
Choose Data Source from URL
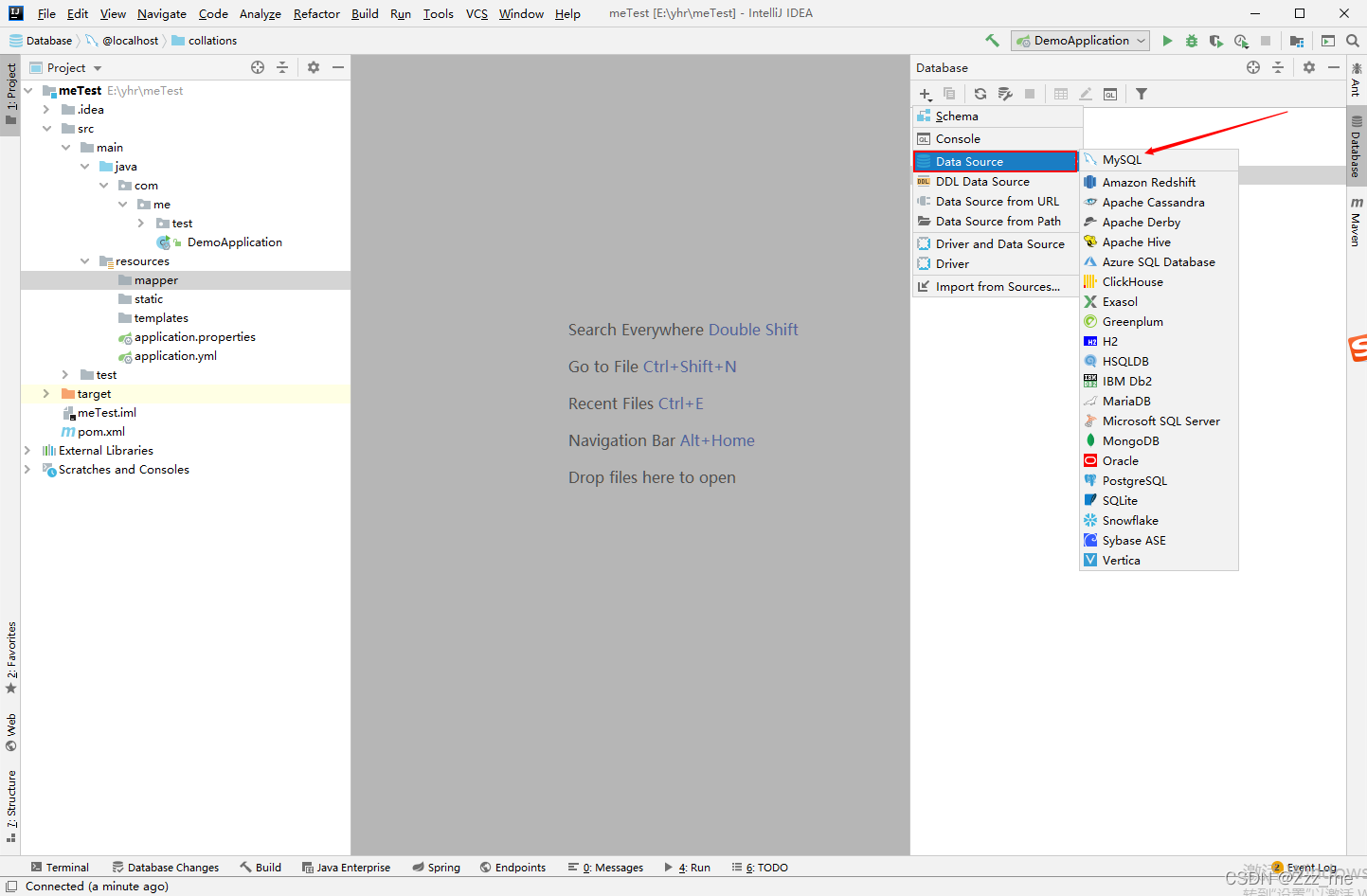click(998, 201)
